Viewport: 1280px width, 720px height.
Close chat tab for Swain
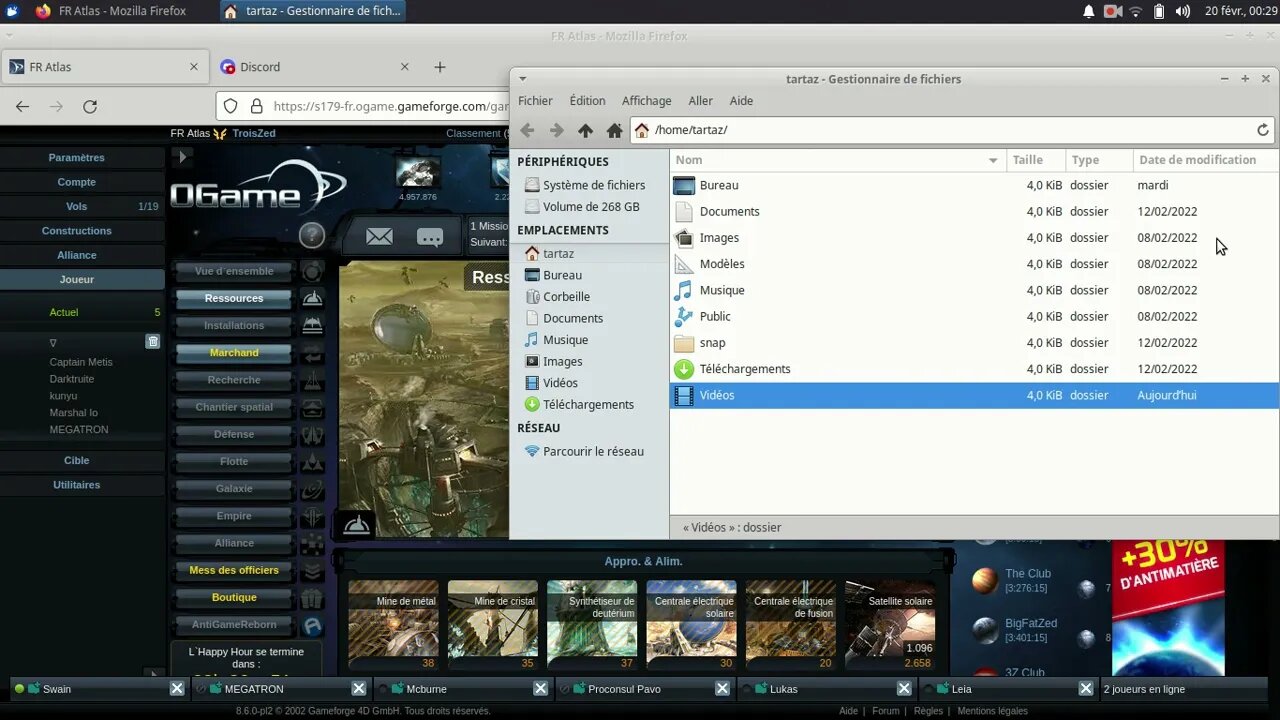[177, 689]
